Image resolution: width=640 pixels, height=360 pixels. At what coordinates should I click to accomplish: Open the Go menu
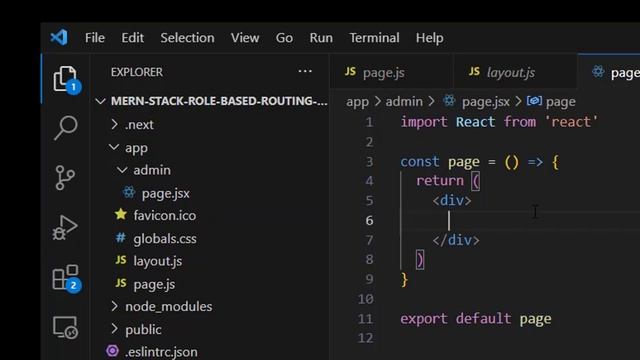click(x=284, y=38)
